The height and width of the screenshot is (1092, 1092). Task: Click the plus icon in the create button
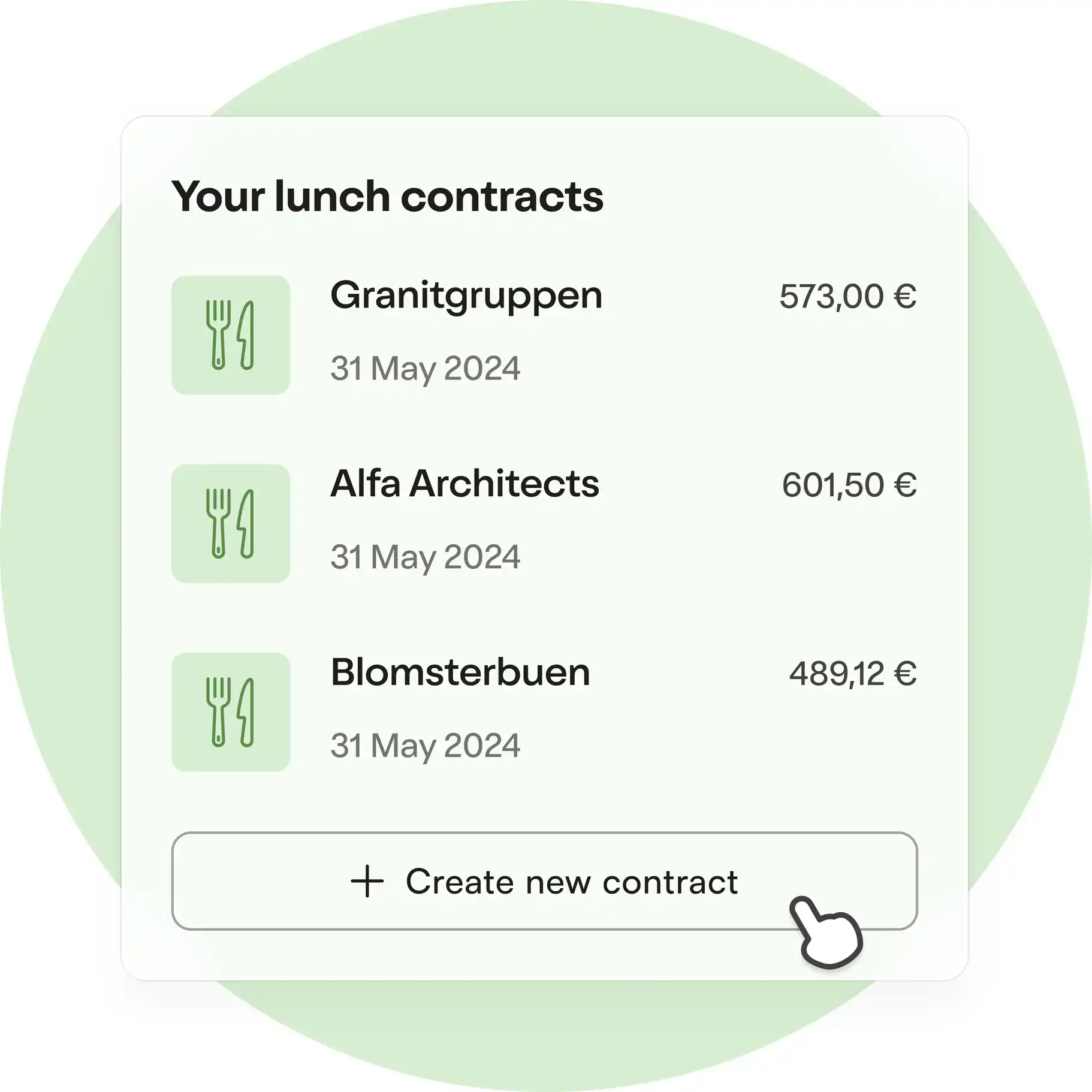point(367,882)
